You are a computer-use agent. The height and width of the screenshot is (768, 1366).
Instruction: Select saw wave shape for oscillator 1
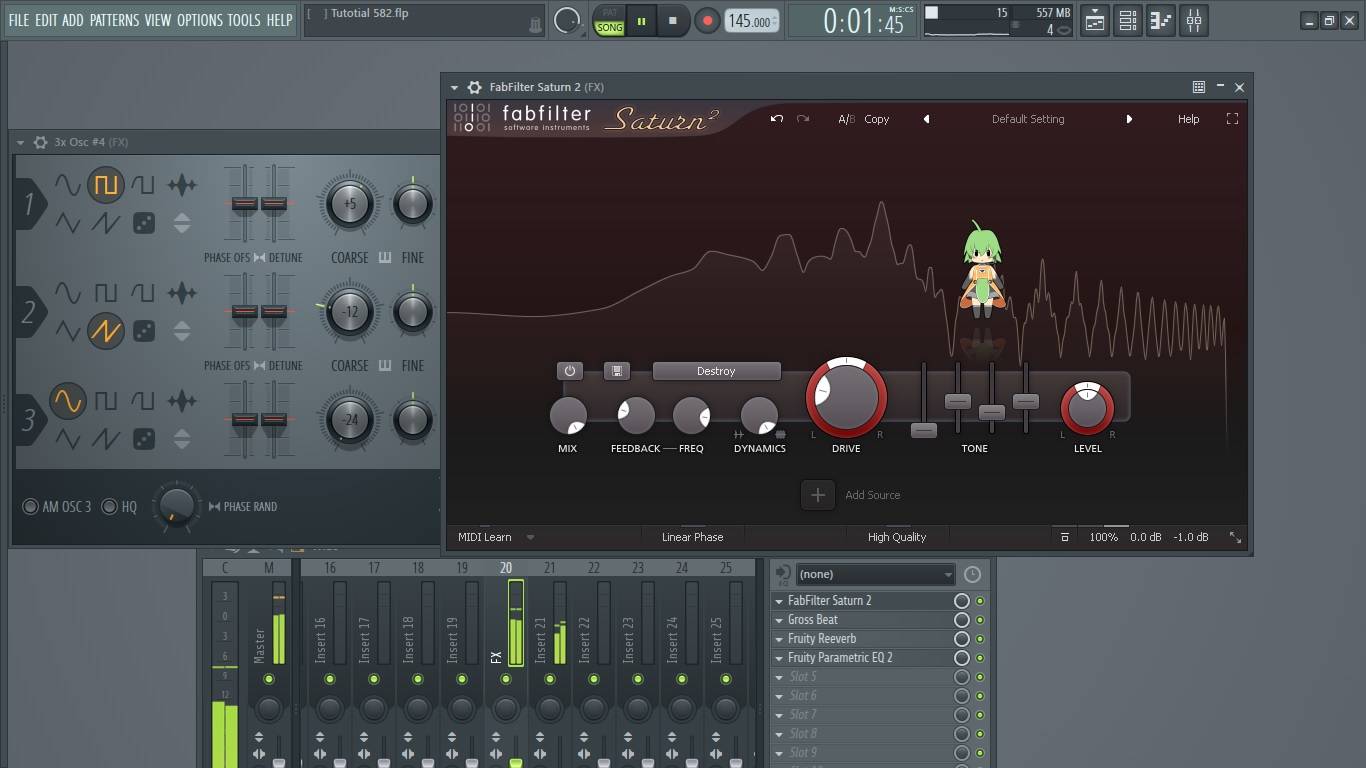point(105,223)
